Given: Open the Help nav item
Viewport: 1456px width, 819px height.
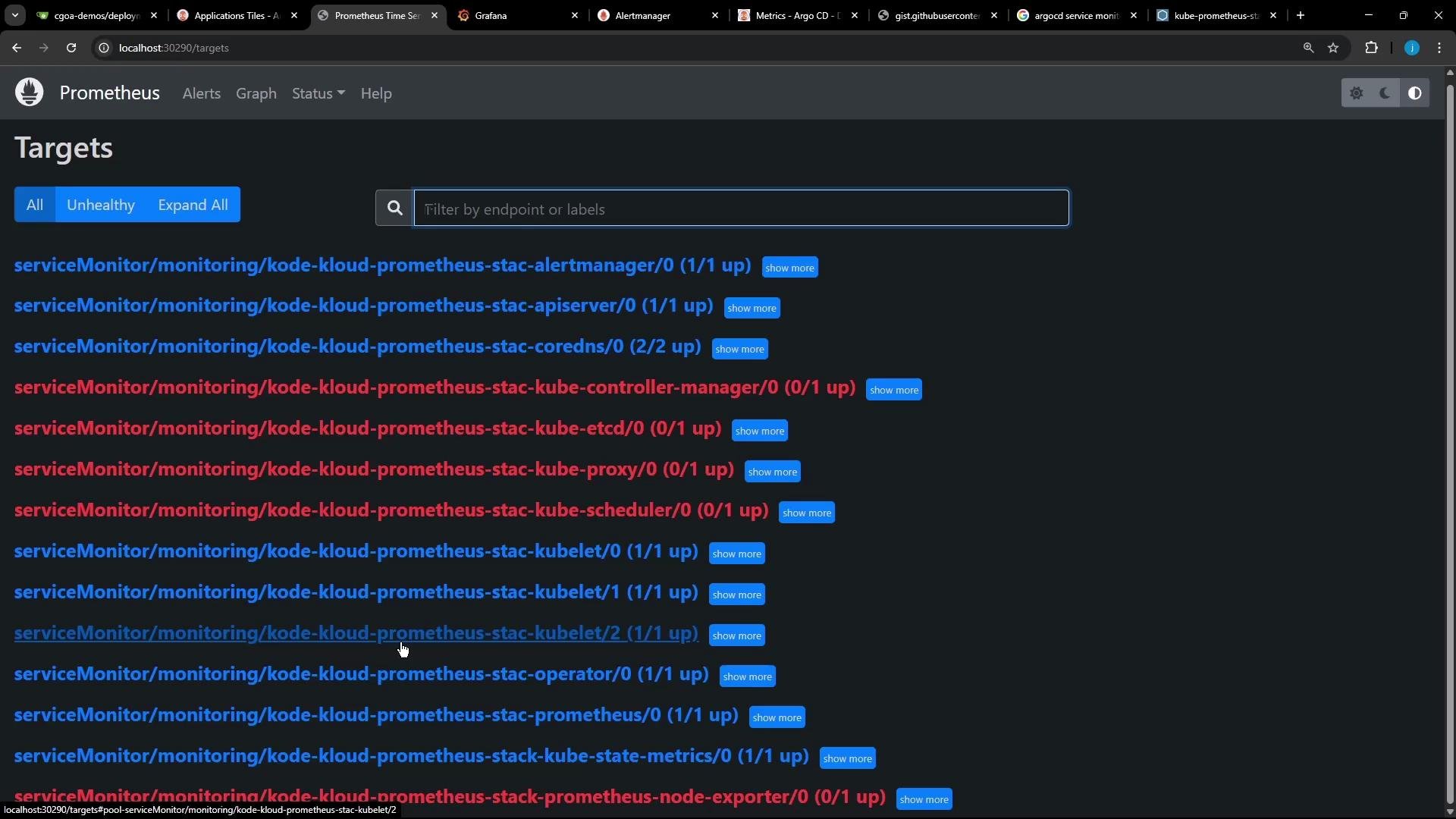Looking at the screenshot, I should click(x=376, y=93).
